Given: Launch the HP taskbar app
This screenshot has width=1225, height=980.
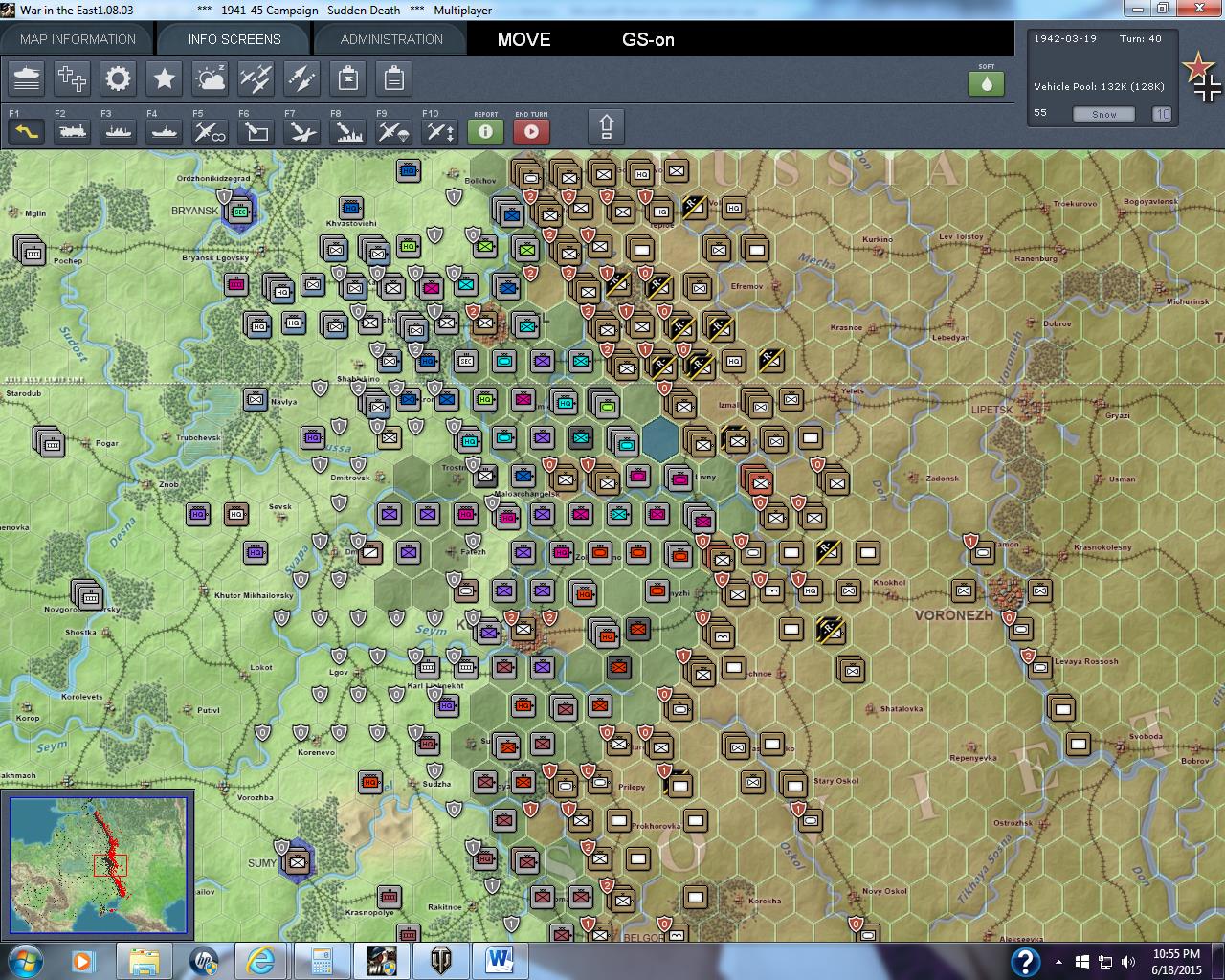Looking at the screenshot, I should pyautogui.click(x=203, y=960).
